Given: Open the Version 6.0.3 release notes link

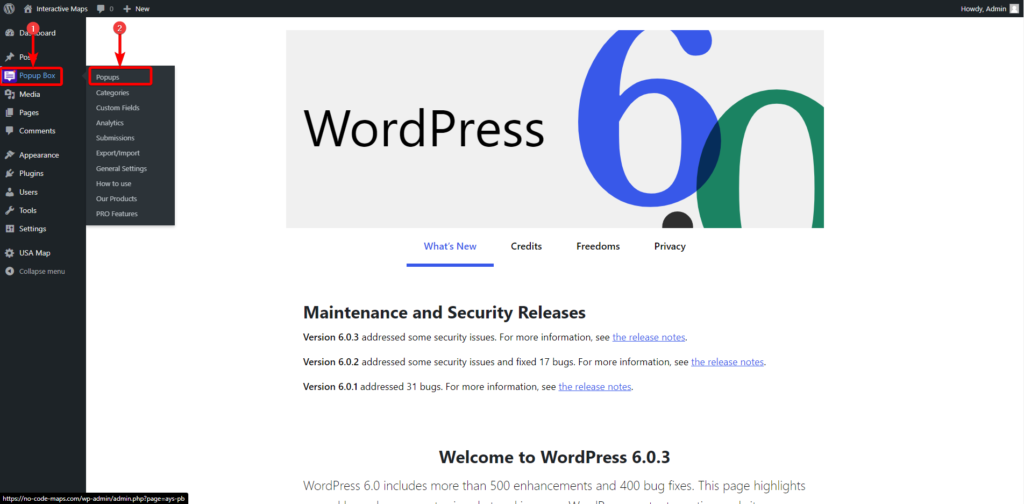Looking at the screenshot, I should pos(649,337).
